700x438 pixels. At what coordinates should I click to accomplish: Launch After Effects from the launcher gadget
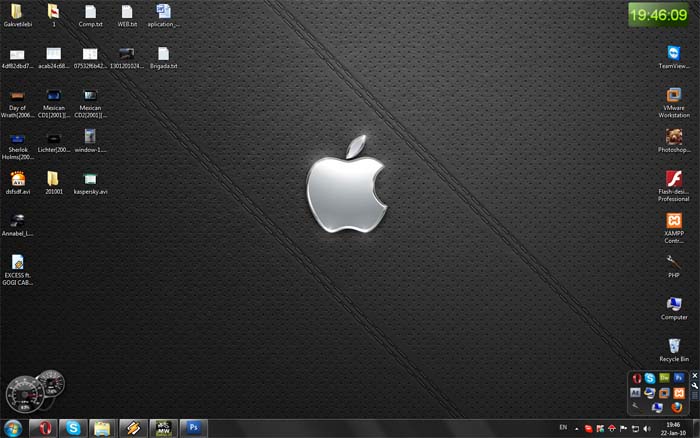point(635,393)
